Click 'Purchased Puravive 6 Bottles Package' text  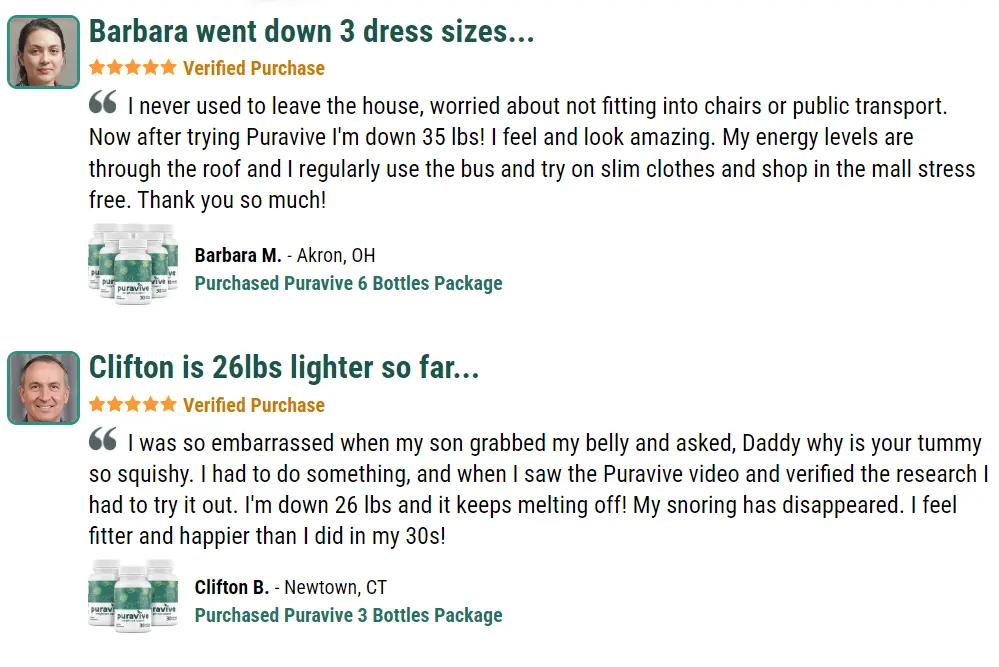click(x=349, y=283)
